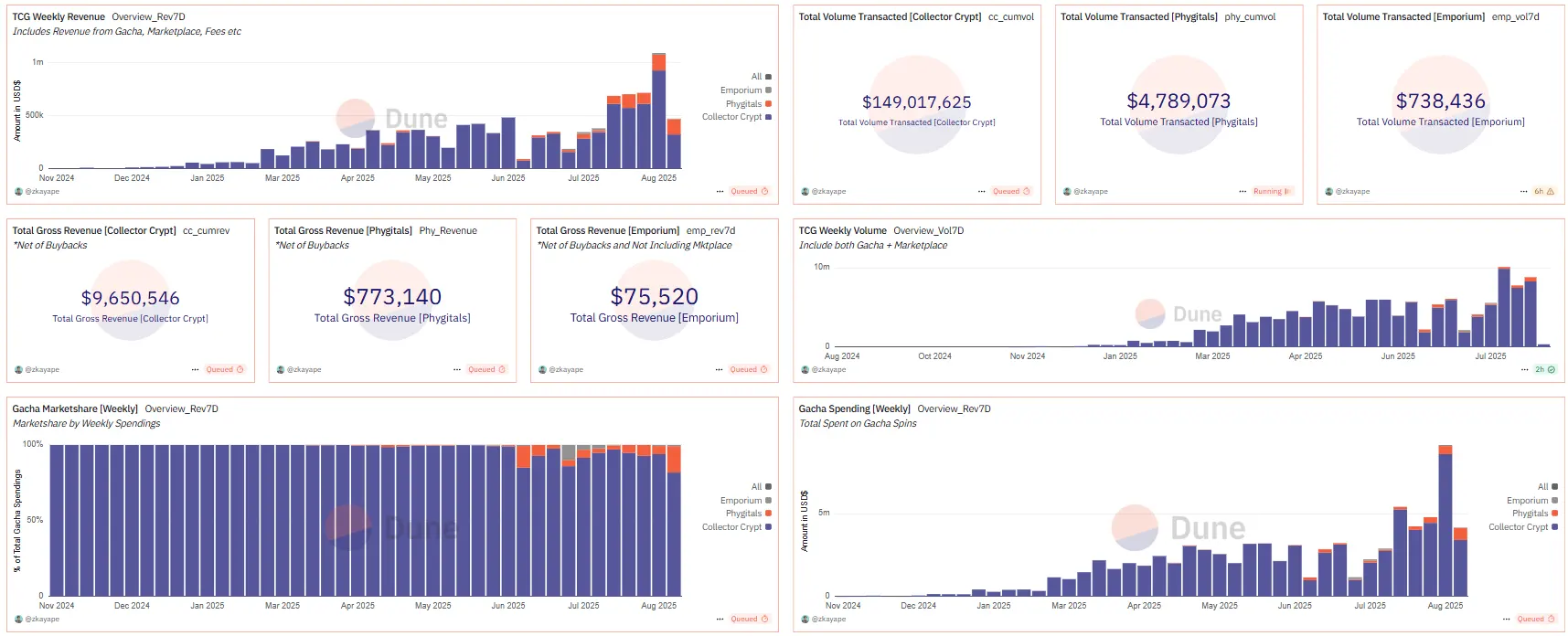Open the three-dots menu on Total Gross Revenue Emporium
1568x636 pixels.
(x=719, y=370)
